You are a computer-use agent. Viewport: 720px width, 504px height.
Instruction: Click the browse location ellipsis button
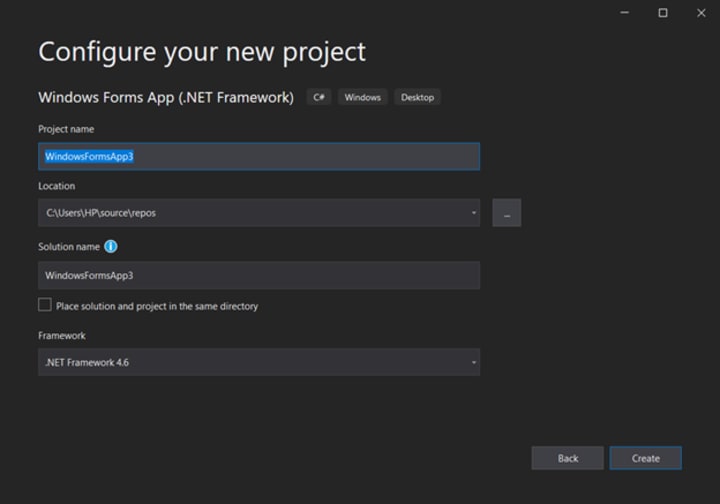[507, 213]
